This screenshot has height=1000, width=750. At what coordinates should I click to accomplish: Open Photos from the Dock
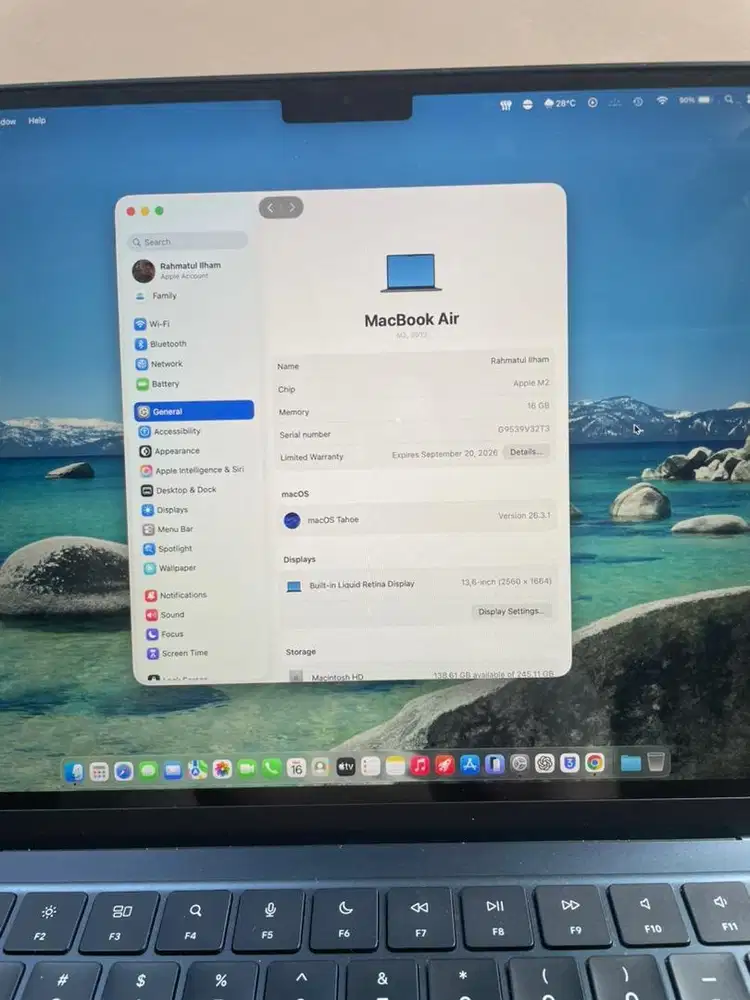click(x=222, y=769)
